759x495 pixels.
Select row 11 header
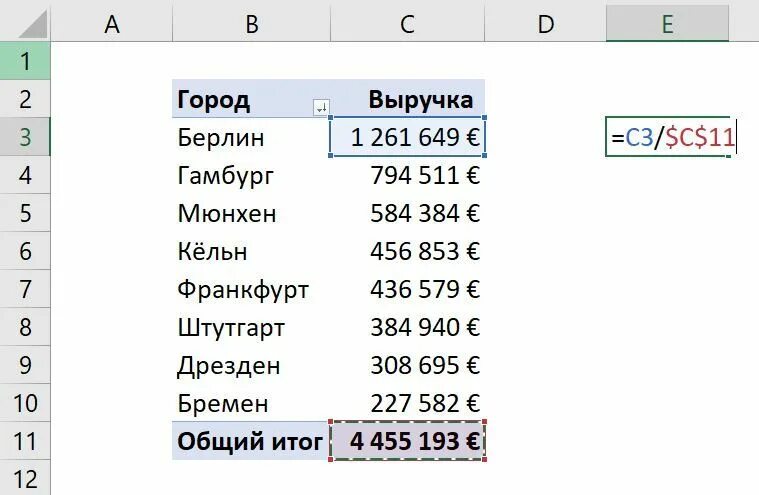(x=25, y=441)
